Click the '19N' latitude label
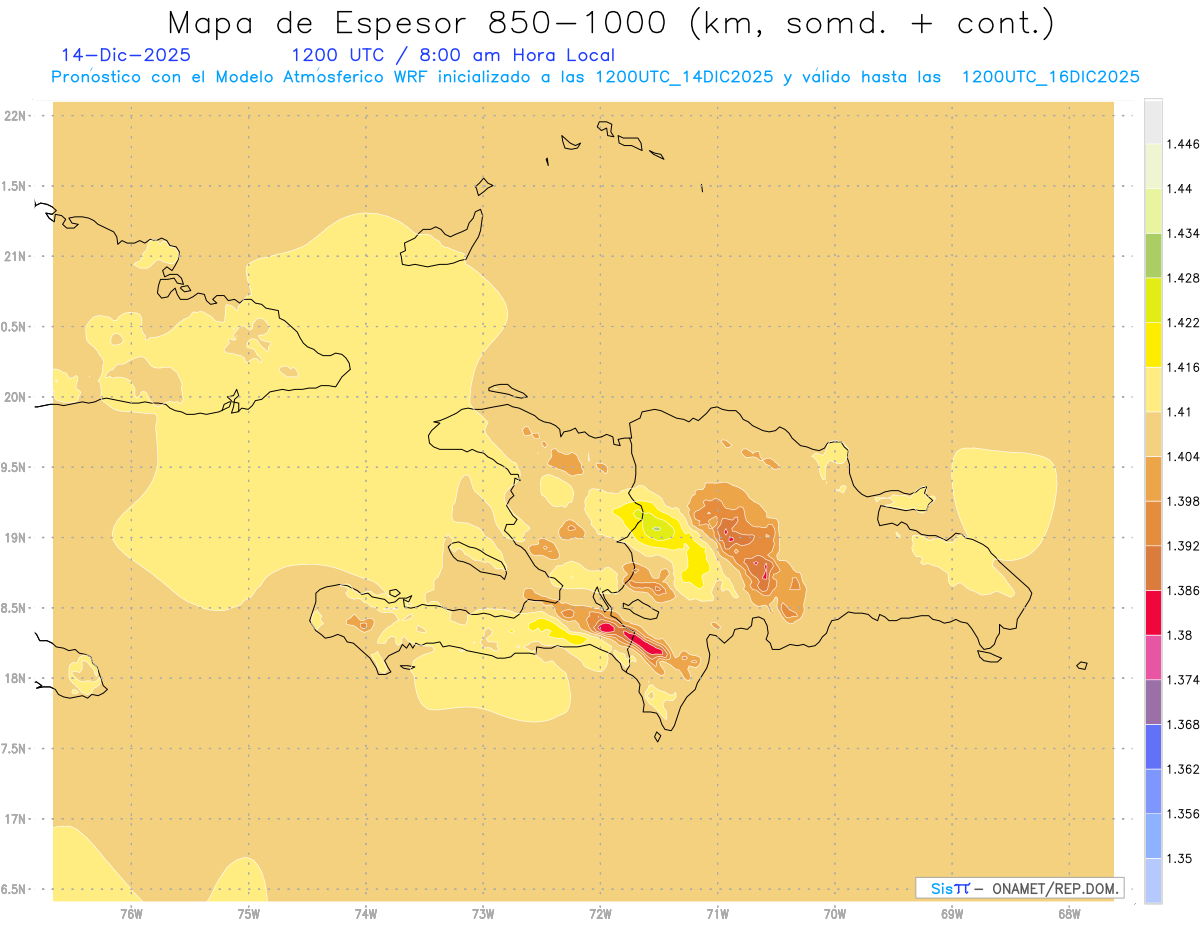This screenshot has height=927, width=1200. click(16, 538)
